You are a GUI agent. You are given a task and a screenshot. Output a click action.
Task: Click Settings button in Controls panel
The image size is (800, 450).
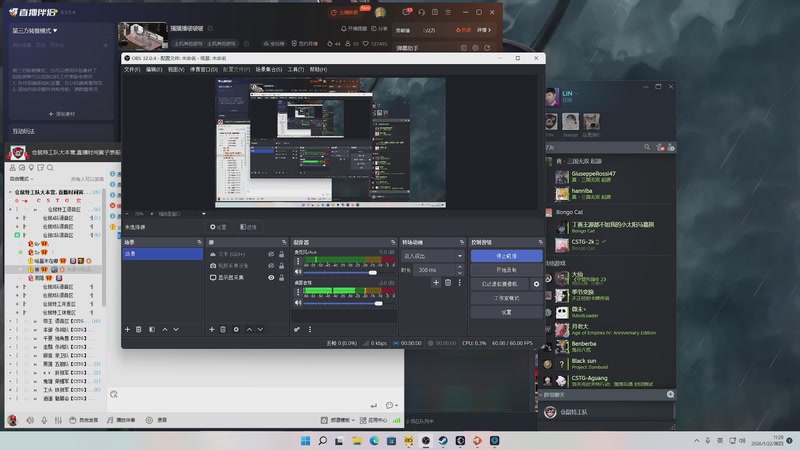[506, 312]
